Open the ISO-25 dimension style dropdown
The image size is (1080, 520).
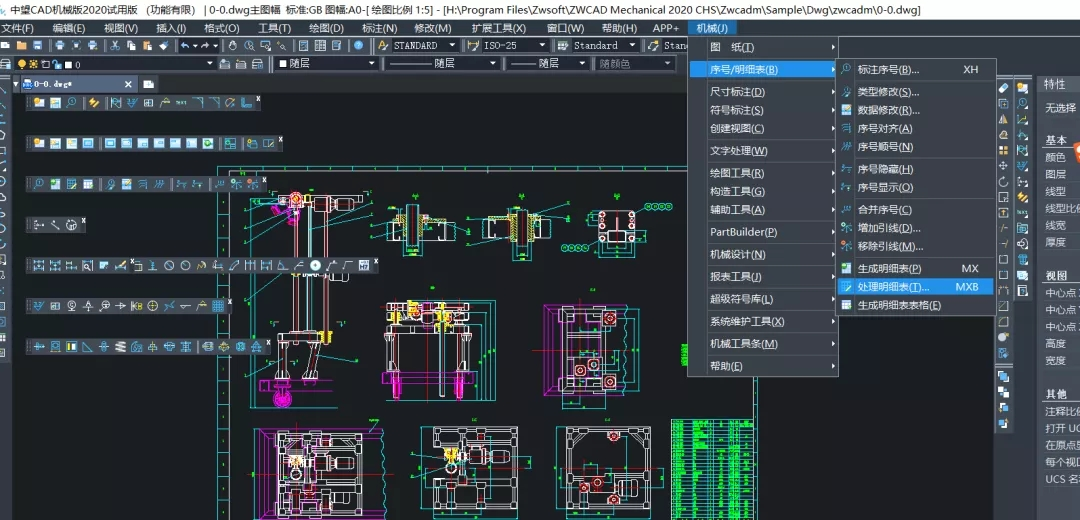pos(542,46)
